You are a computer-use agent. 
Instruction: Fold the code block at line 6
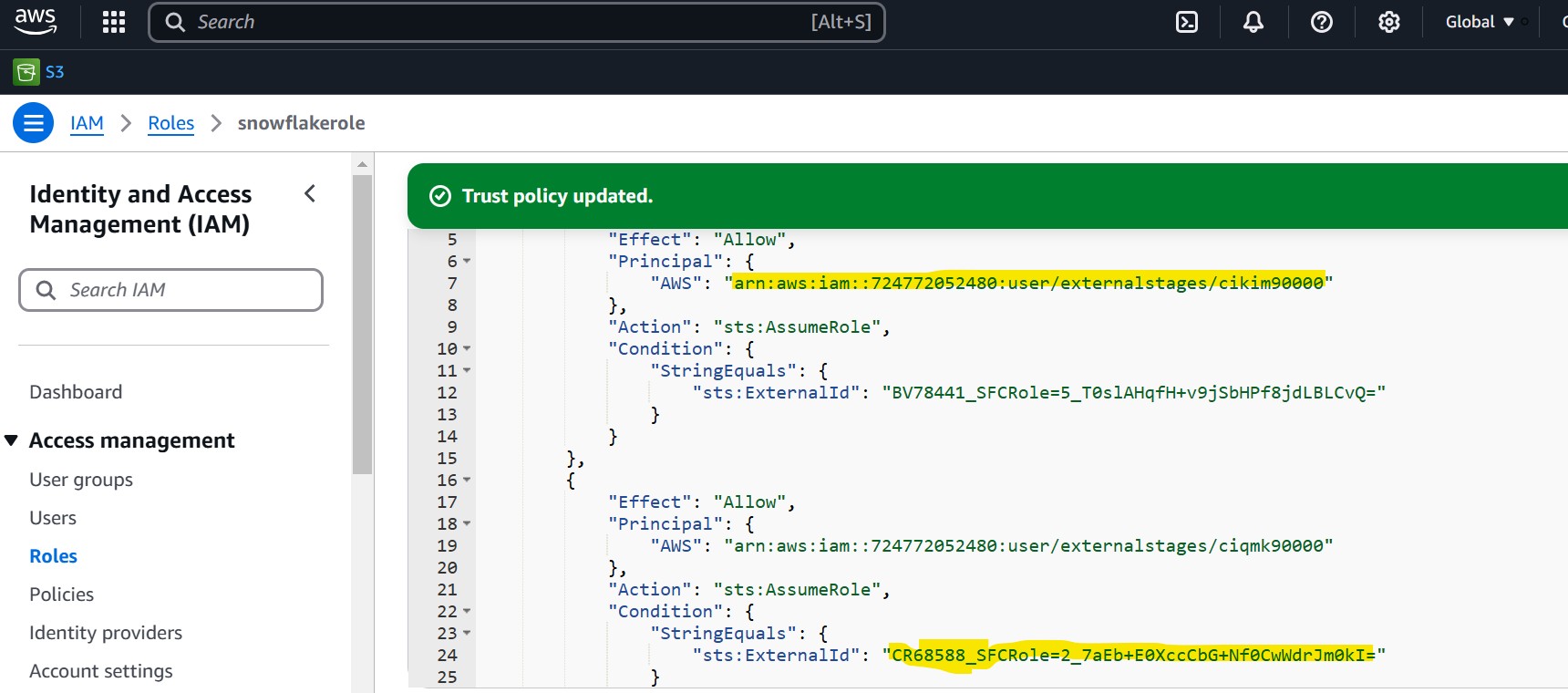coord(467,262)
